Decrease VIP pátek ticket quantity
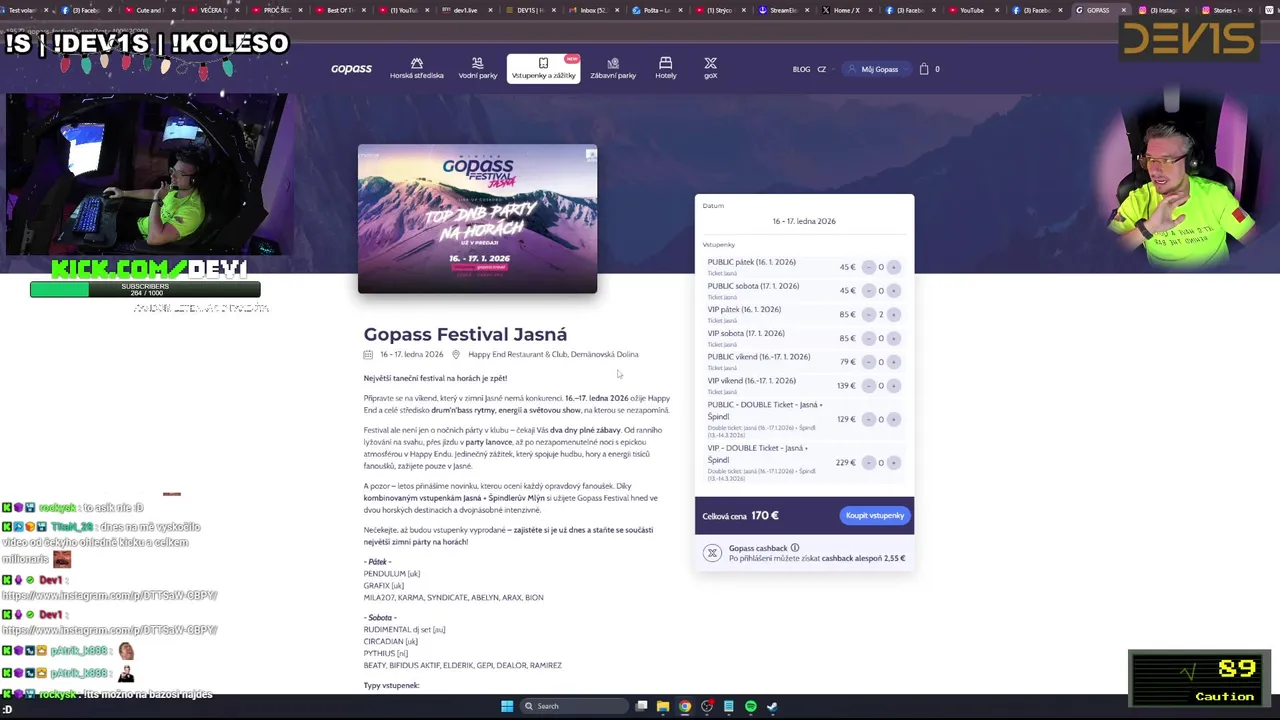 (x=868, y=314)
